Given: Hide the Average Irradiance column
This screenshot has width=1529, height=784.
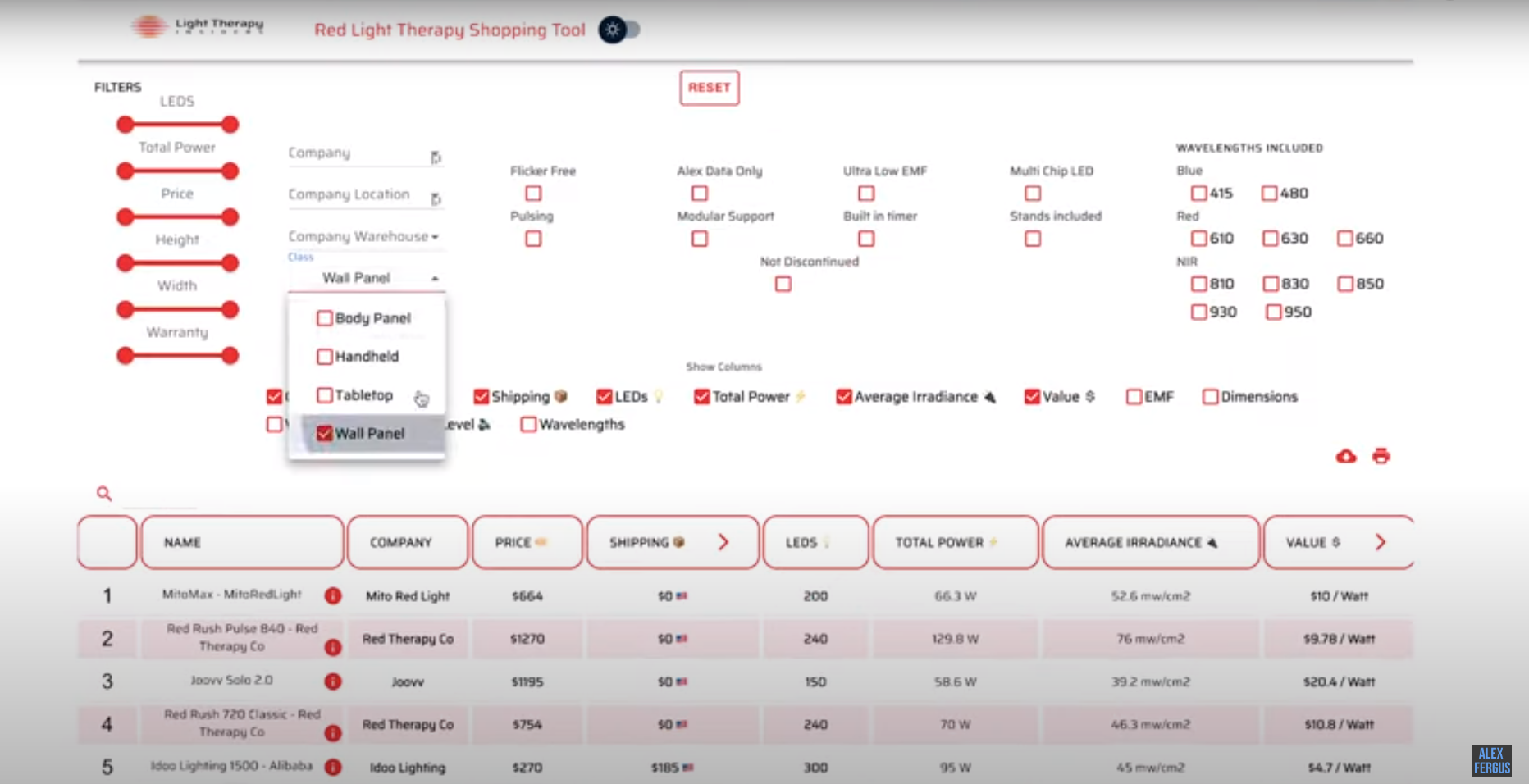Looking at the screenshot, I should (843, 397).
